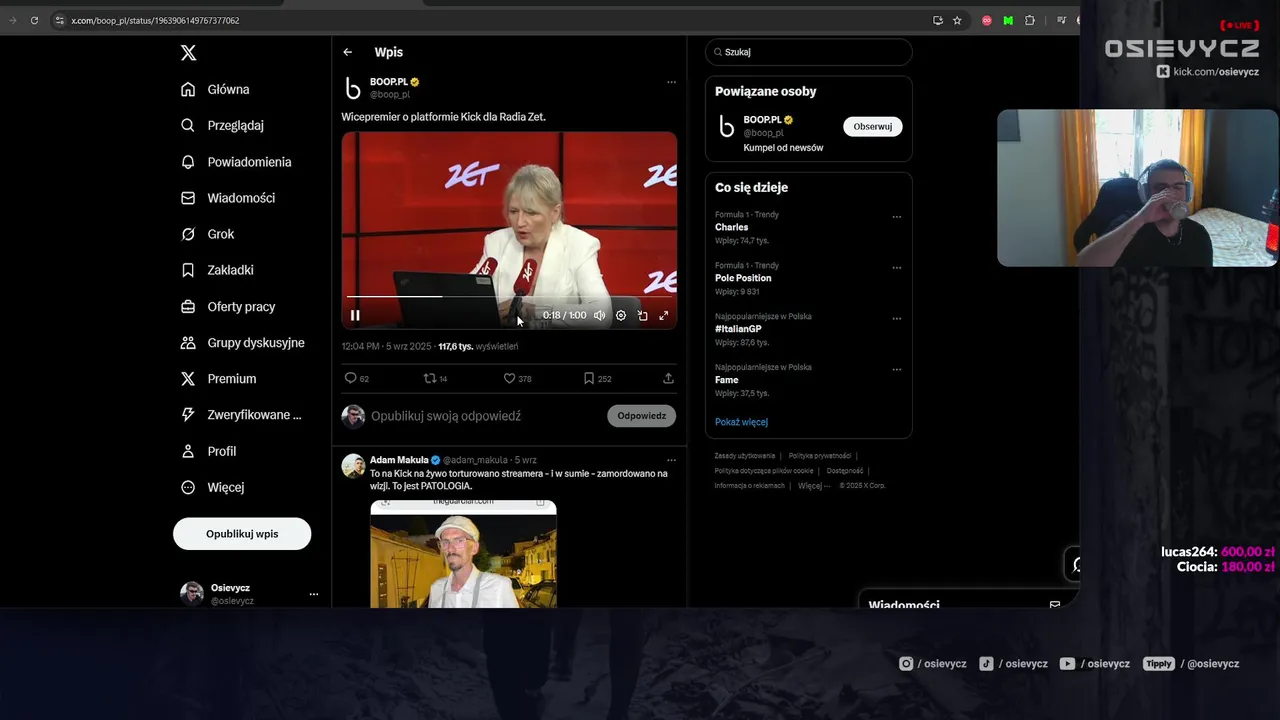Go to Profil page

[208, 451]
